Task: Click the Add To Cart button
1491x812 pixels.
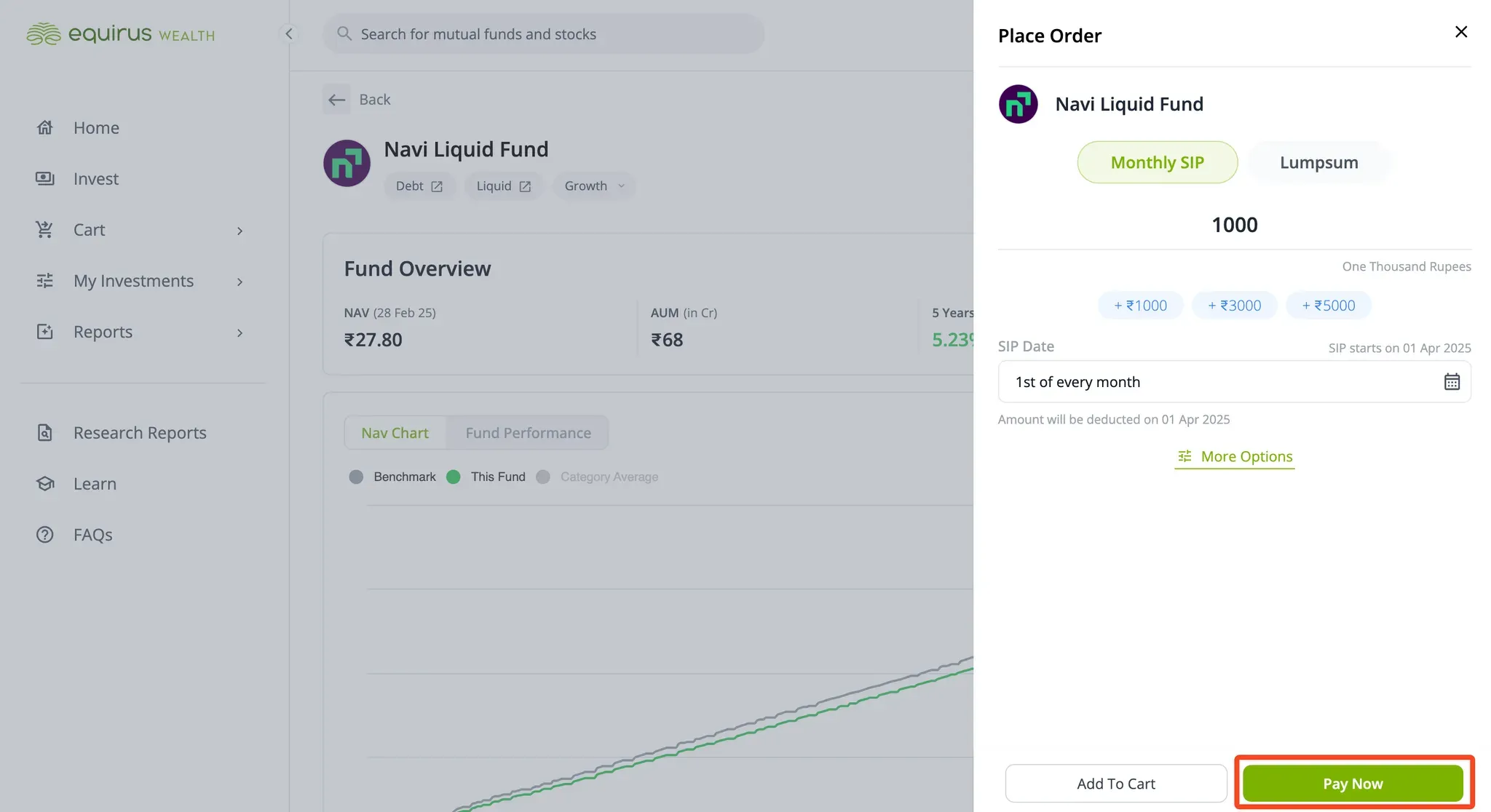Action: click(1116, 784)
